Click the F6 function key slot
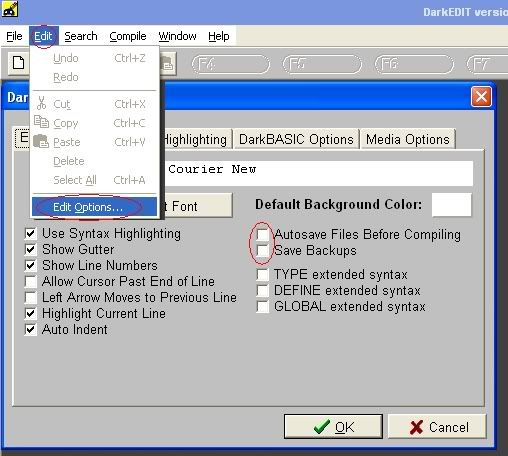This screenshot has height=456, width=508. (x=414, y=64)
